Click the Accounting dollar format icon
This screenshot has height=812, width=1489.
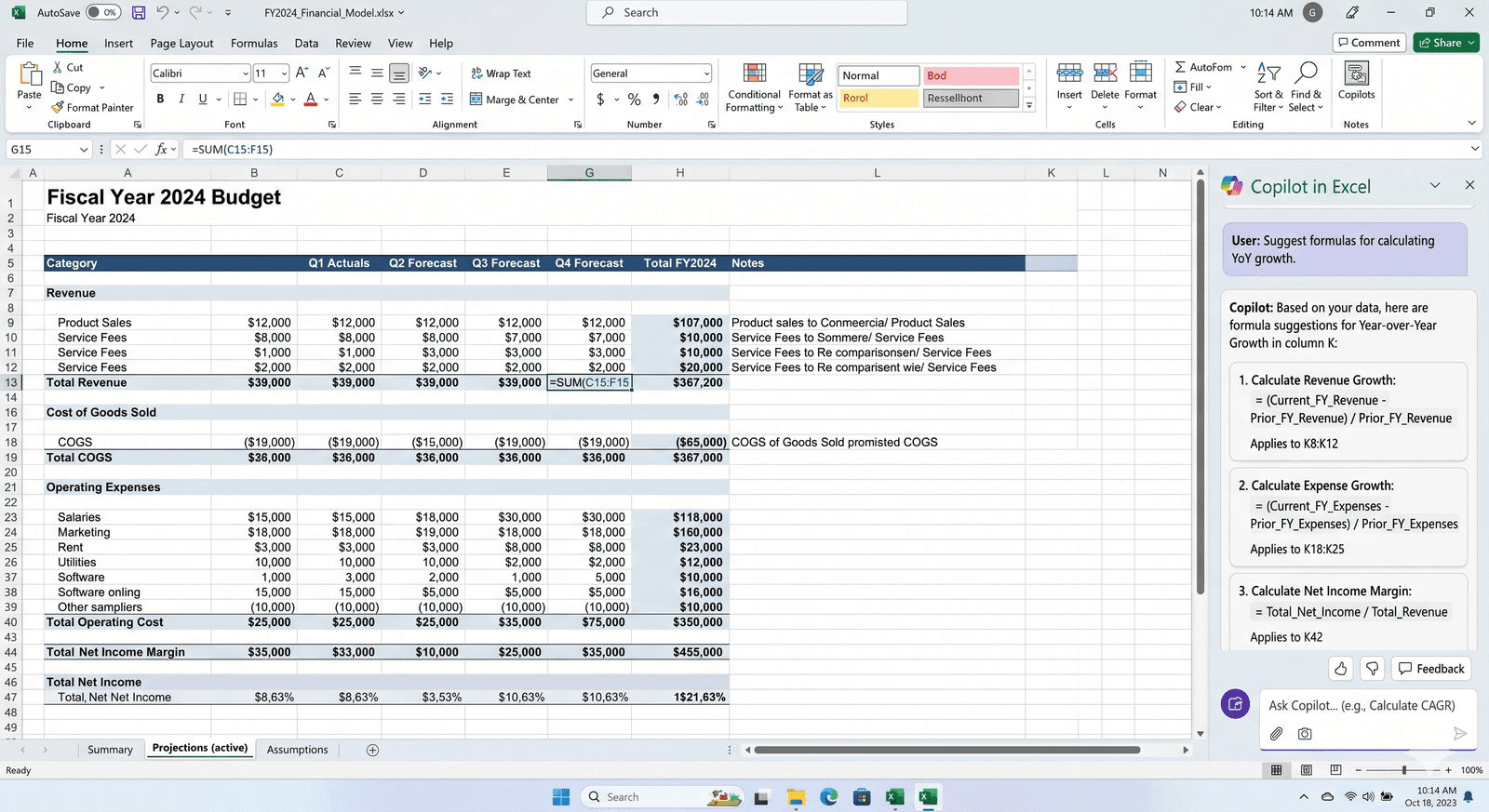pyautogui.click(x=601, y=99)
